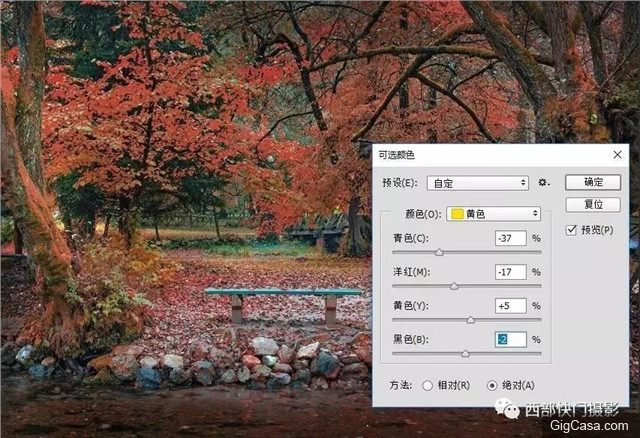The image size is (640, 438).
Task: Click the 黑色(B) slider handle
Action: [x=465, y=354]
